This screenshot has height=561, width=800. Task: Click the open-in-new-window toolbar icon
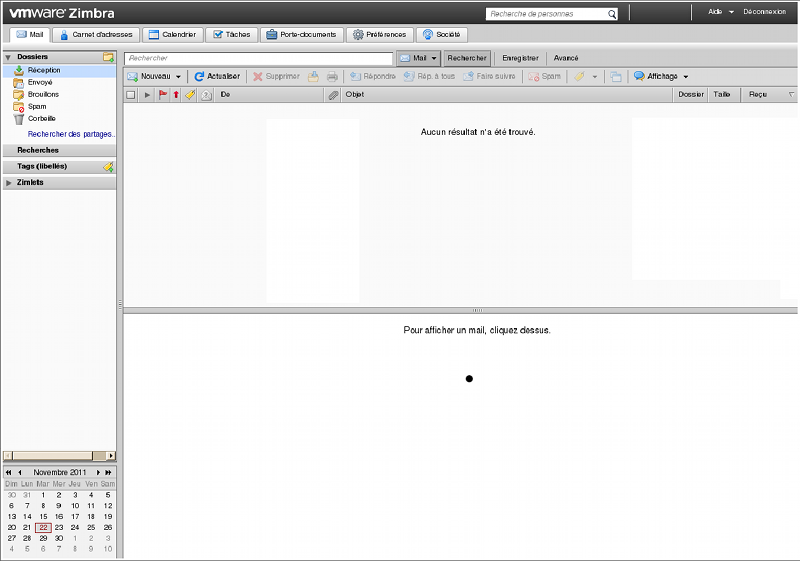click(x=616, y=76)
